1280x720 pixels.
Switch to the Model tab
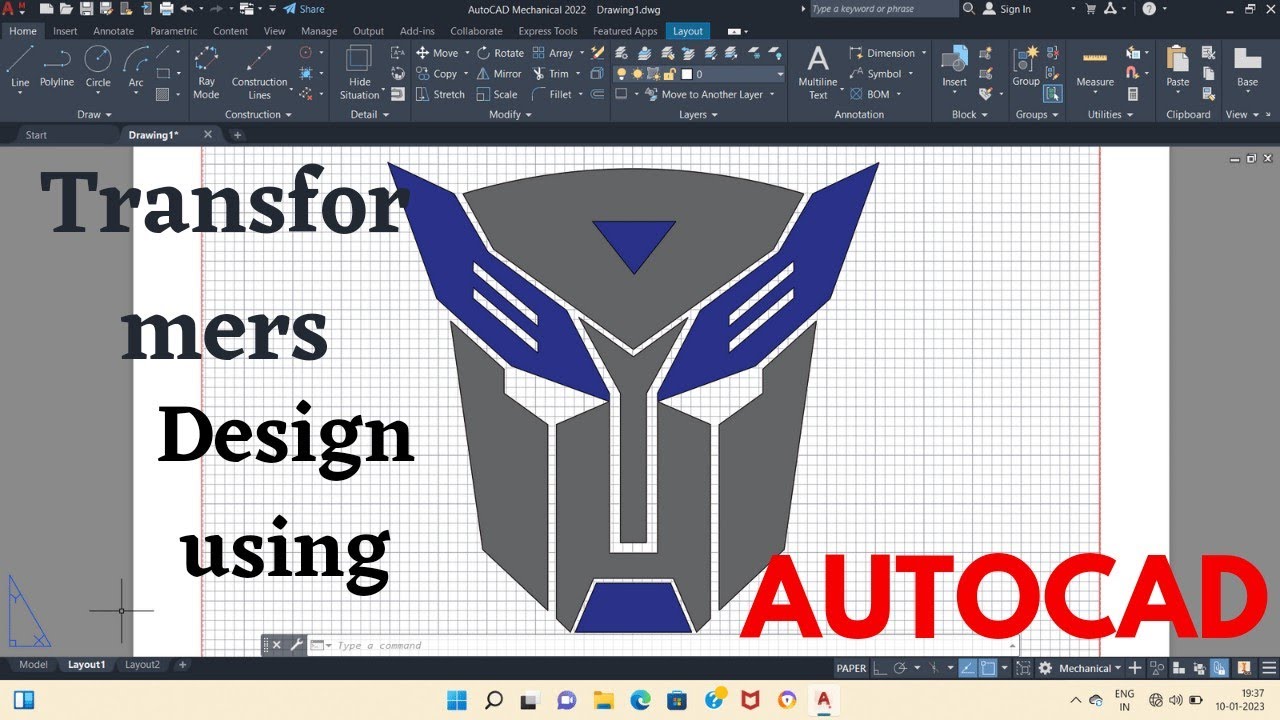33,664
